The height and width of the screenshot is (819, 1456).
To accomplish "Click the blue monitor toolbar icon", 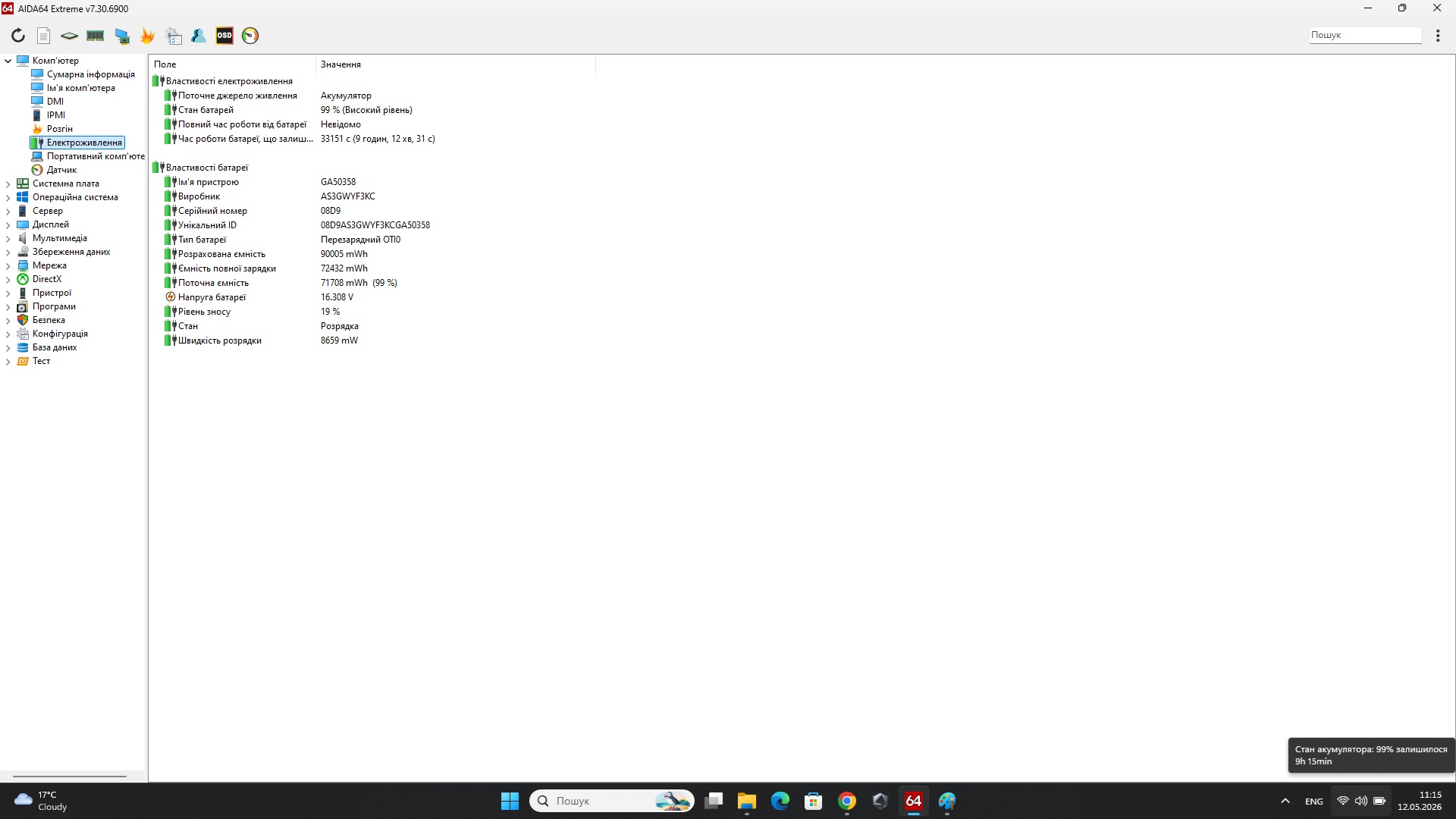I will [121, 36].
